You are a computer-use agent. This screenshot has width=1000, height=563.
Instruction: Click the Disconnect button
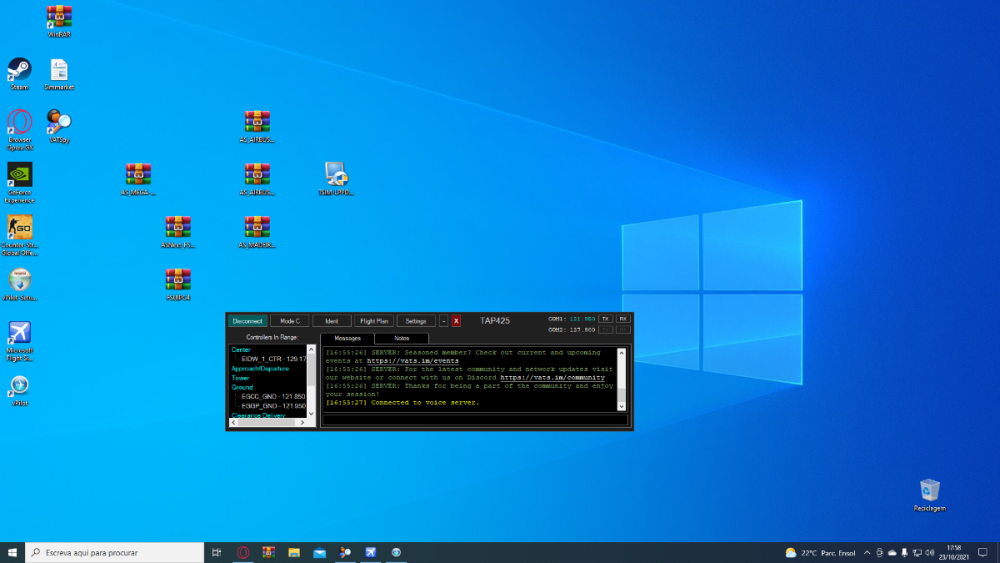click(x=247, y=321)
